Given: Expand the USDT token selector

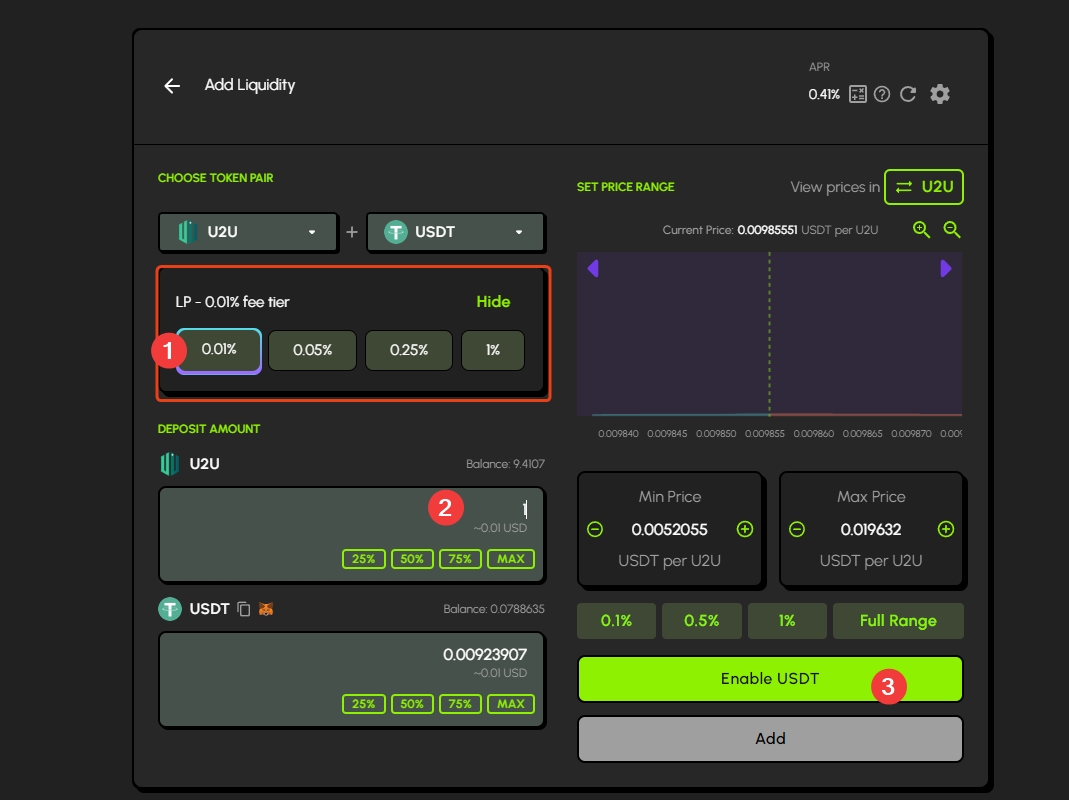Looking at the screenshot, I should coord(456,232).
